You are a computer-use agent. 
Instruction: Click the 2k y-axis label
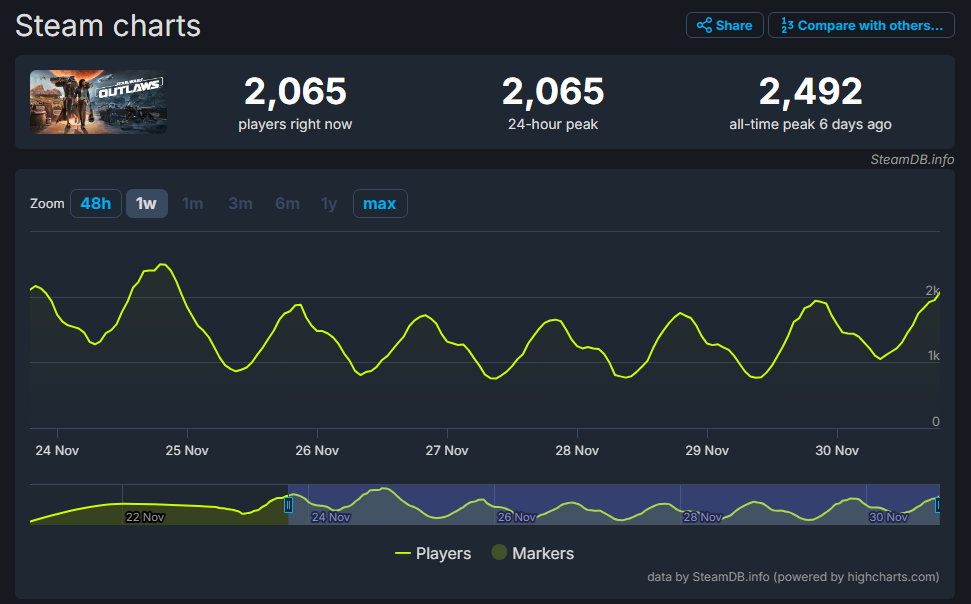coord(933,291)
